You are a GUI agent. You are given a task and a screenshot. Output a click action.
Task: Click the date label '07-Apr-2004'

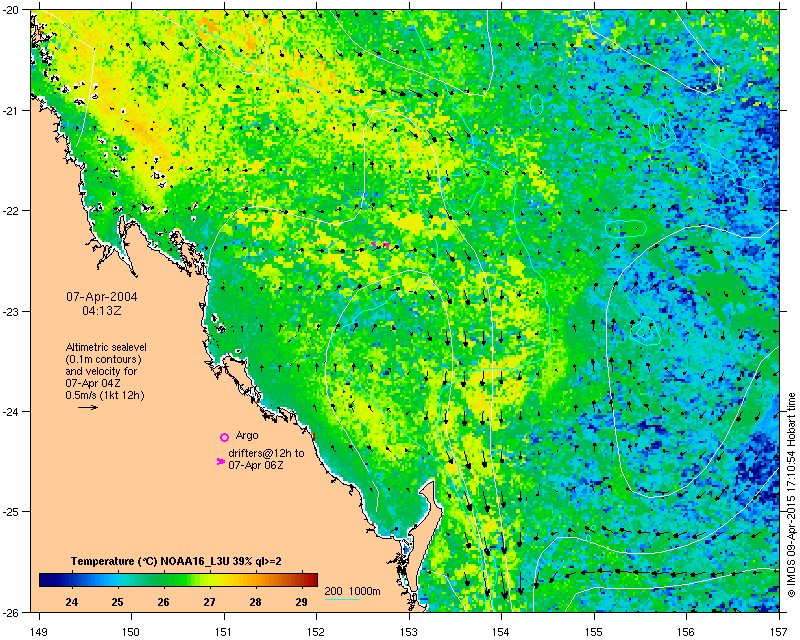(102, 297)
